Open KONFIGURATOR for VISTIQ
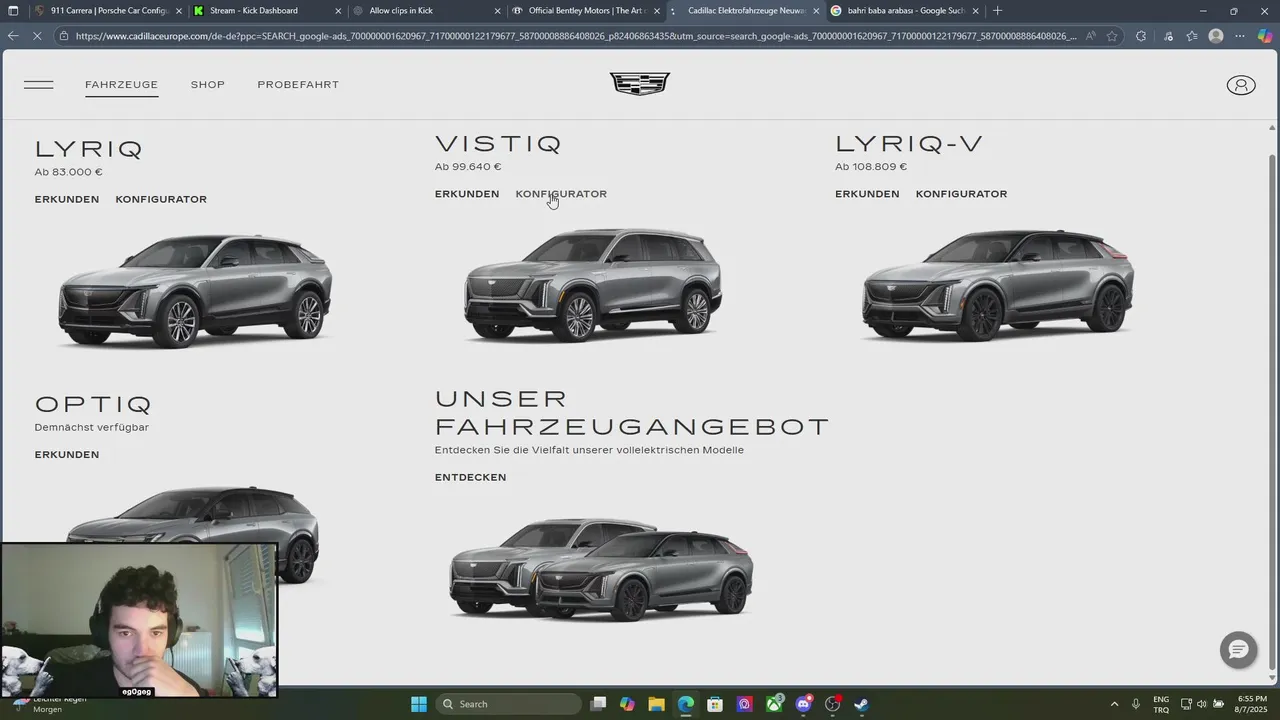Viewport: 1280px width, 720px height. (561, 194)
